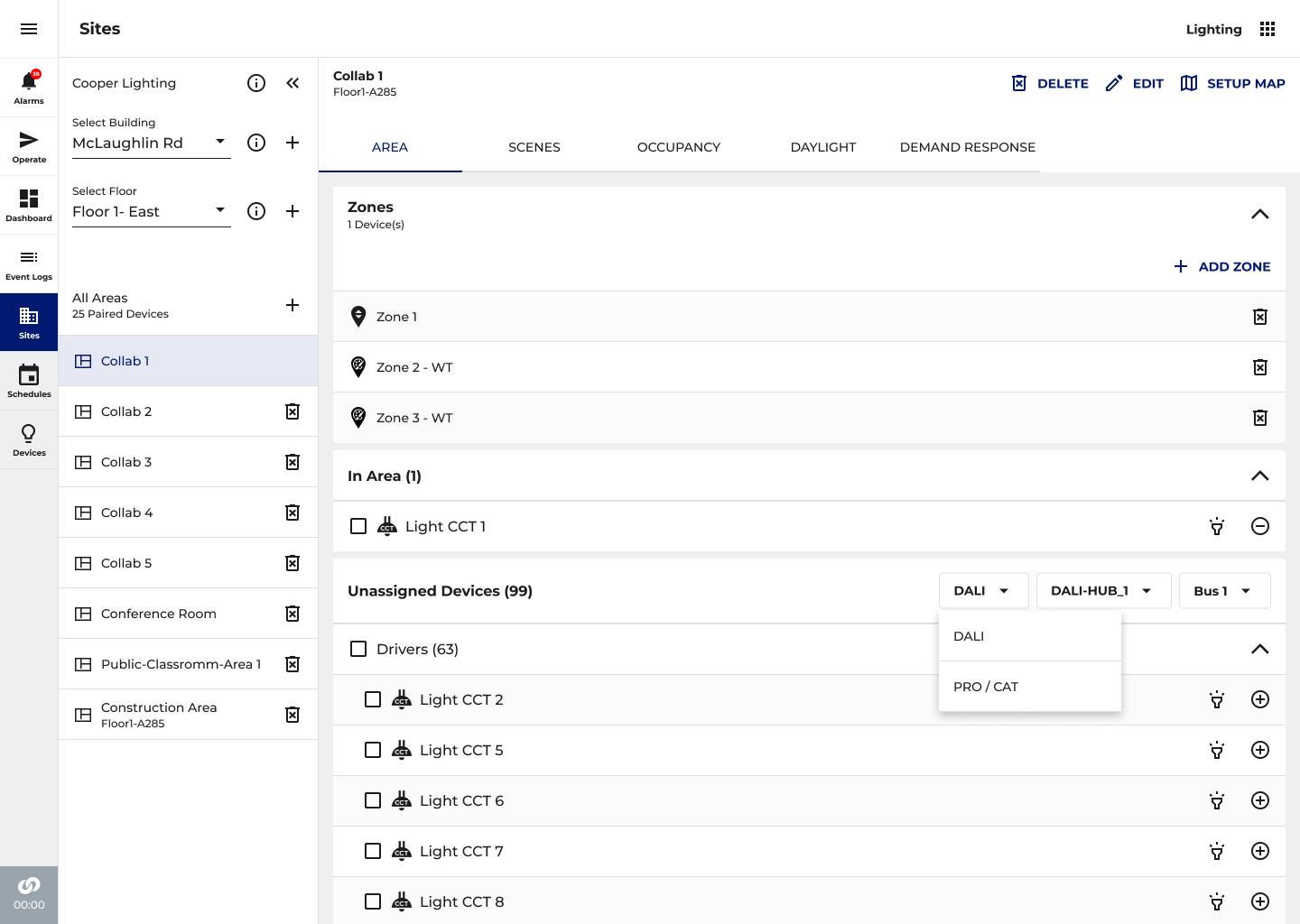This screenshot has width=1300, height=924.
Task: Open Devices from the sidebar
Action: (x=29, y=439)
